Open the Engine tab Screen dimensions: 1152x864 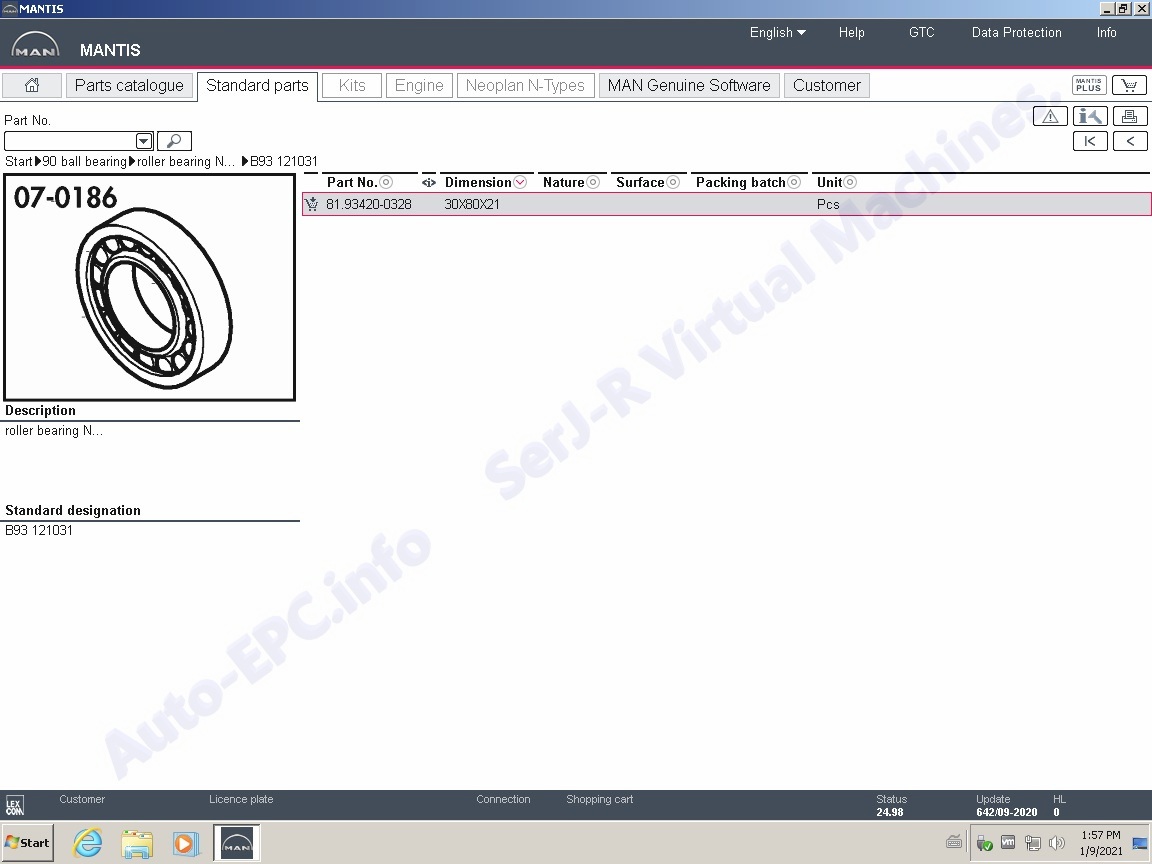419,85
